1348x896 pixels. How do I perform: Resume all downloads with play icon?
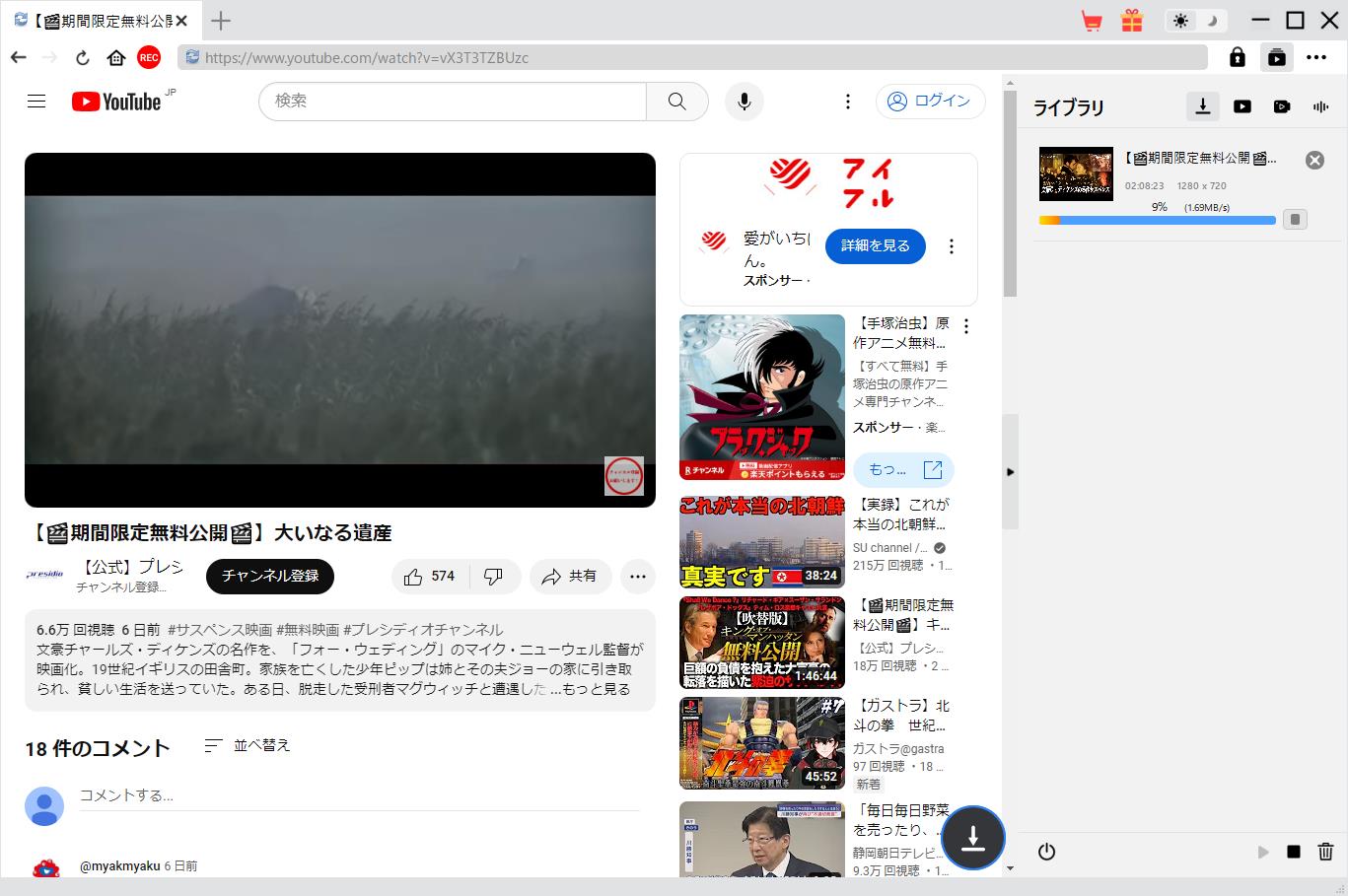tap(1262, 852)
